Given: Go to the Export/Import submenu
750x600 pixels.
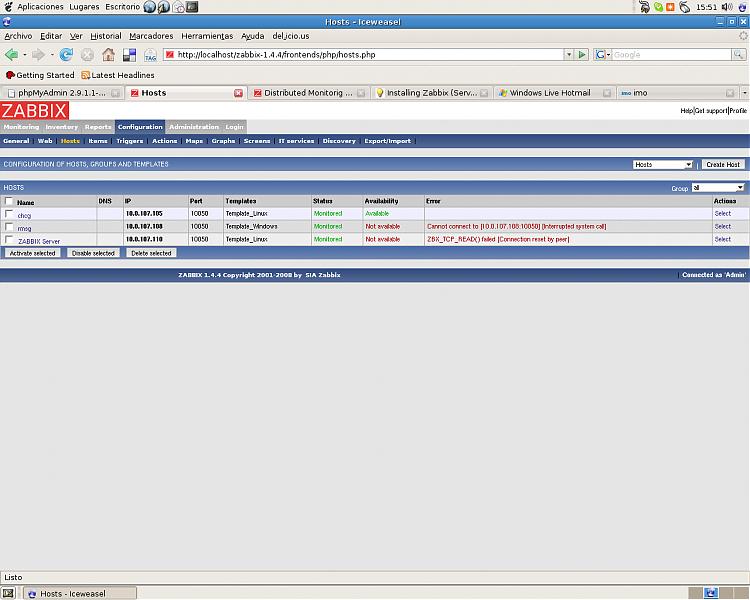Looking at the screenshot, I should 387,141.
